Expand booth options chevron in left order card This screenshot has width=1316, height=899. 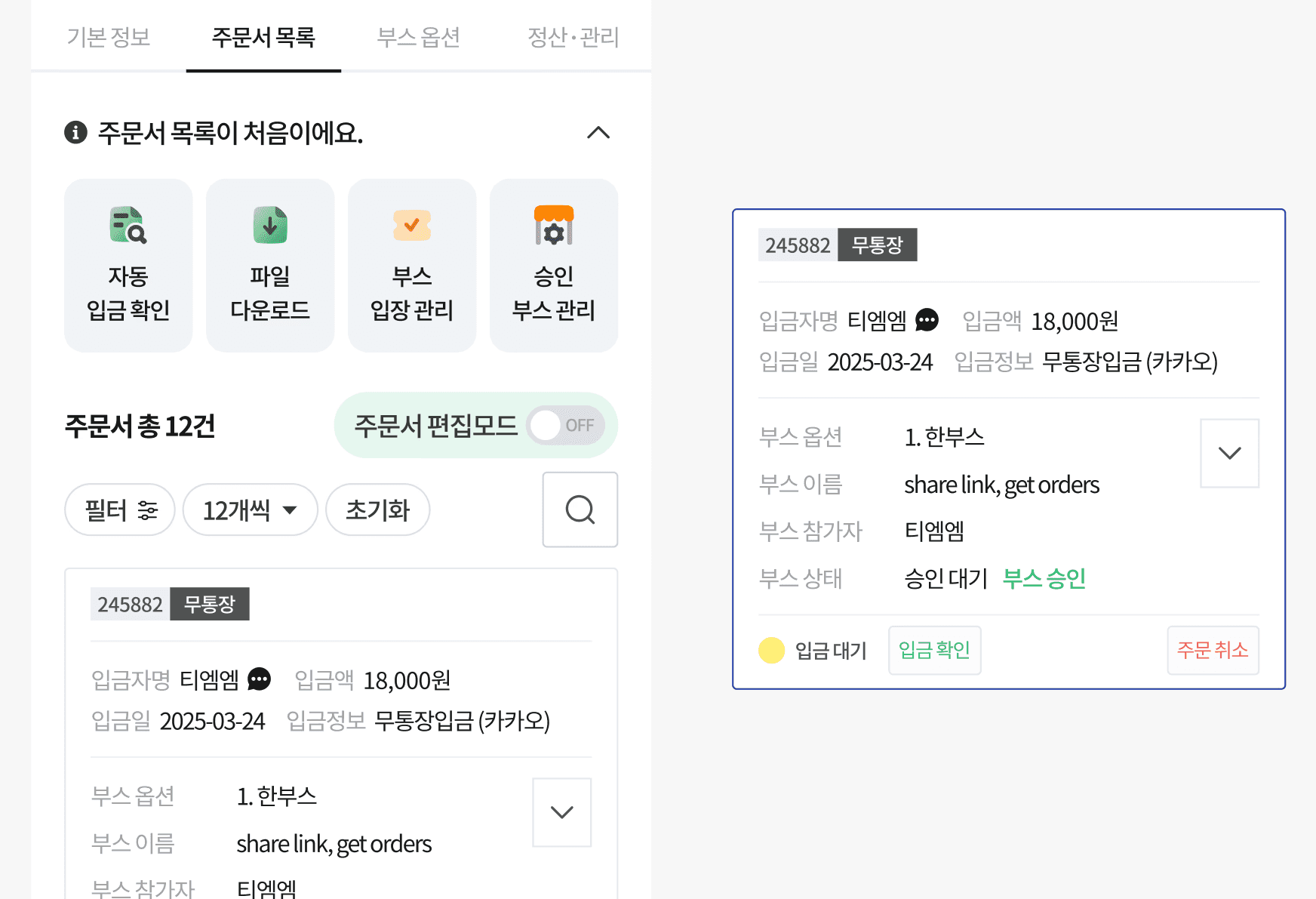click(x=561, y=812)
